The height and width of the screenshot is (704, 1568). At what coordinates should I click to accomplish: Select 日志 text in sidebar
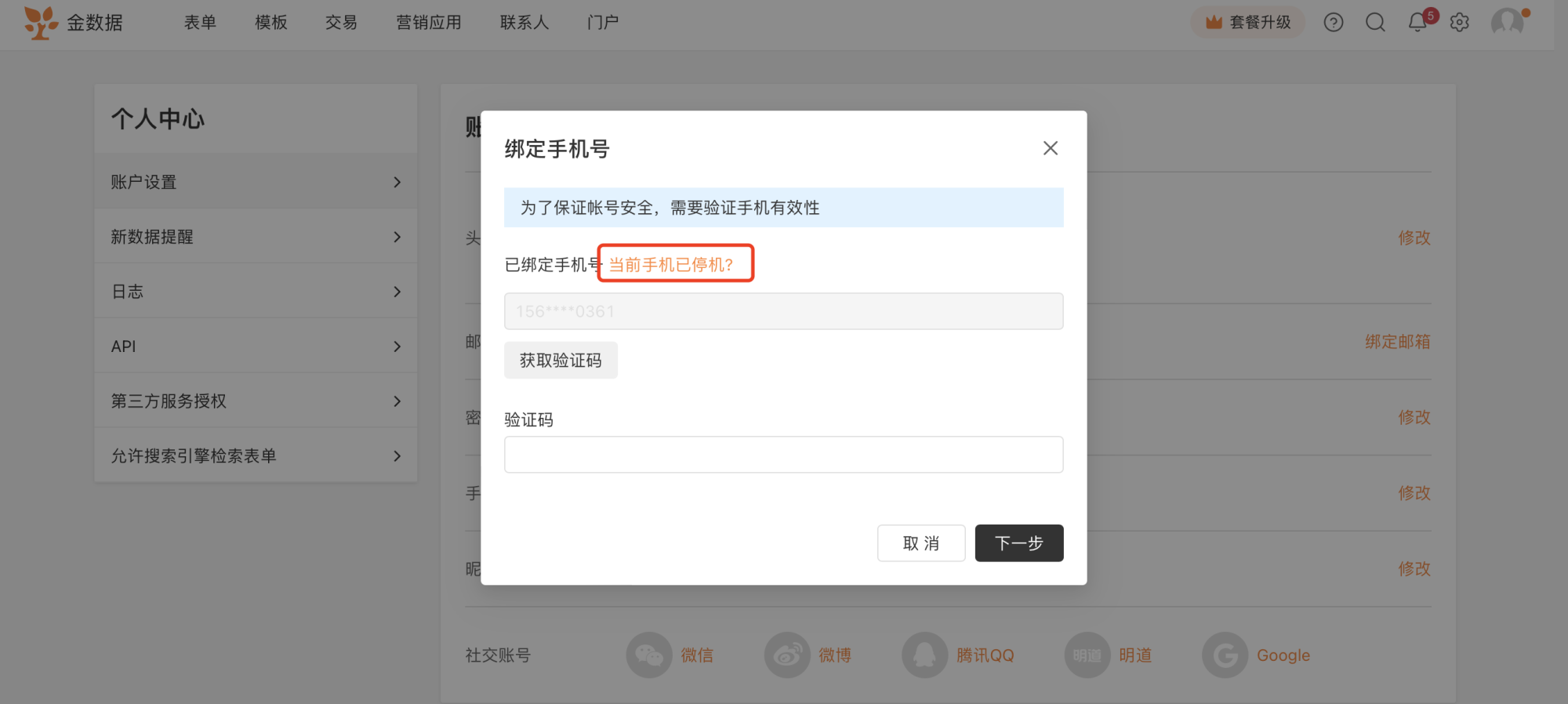(128, 292)
